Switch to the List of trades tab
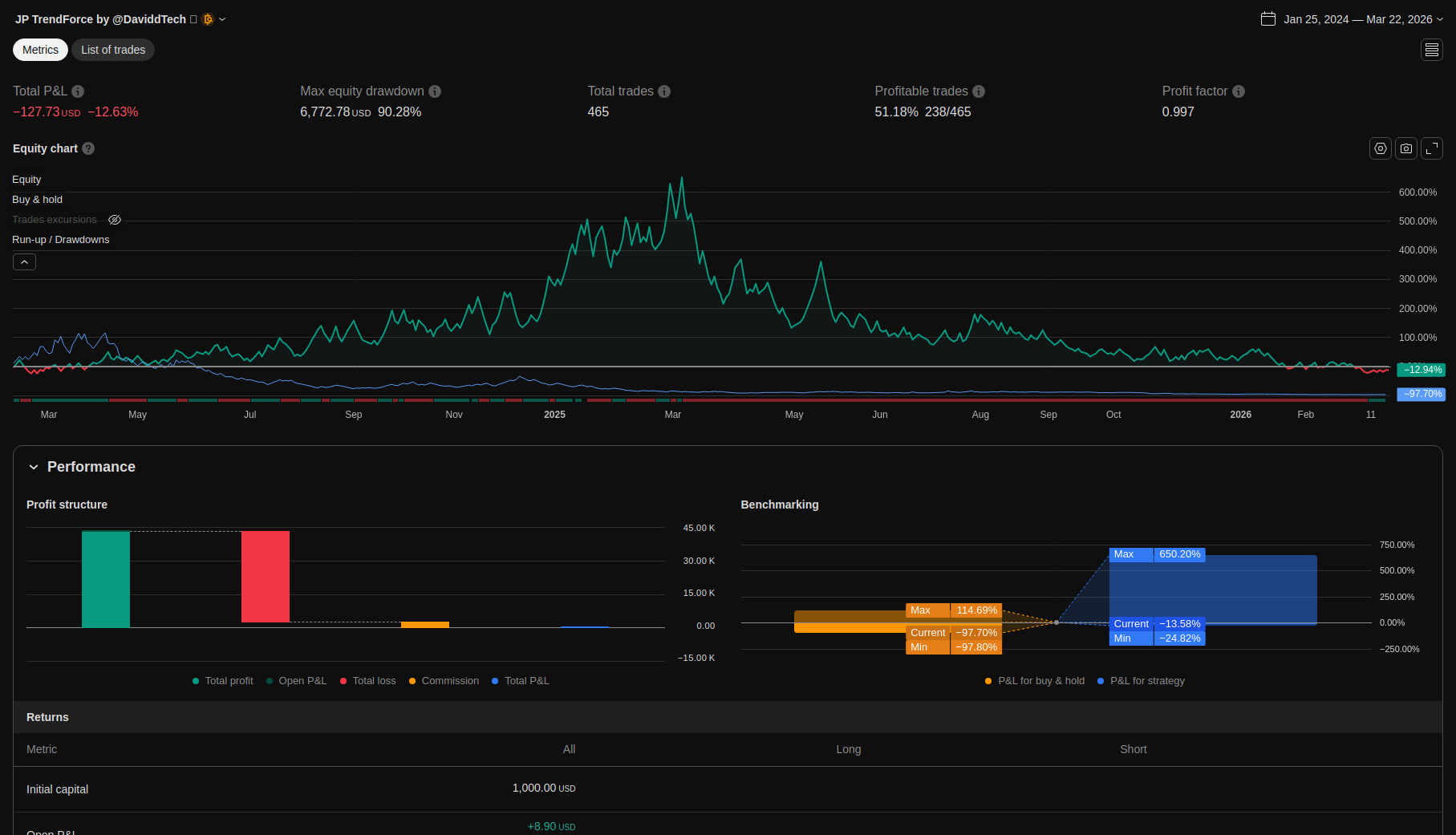The width and height of the screenshot is (1456, 835). (x=113, y=50)
